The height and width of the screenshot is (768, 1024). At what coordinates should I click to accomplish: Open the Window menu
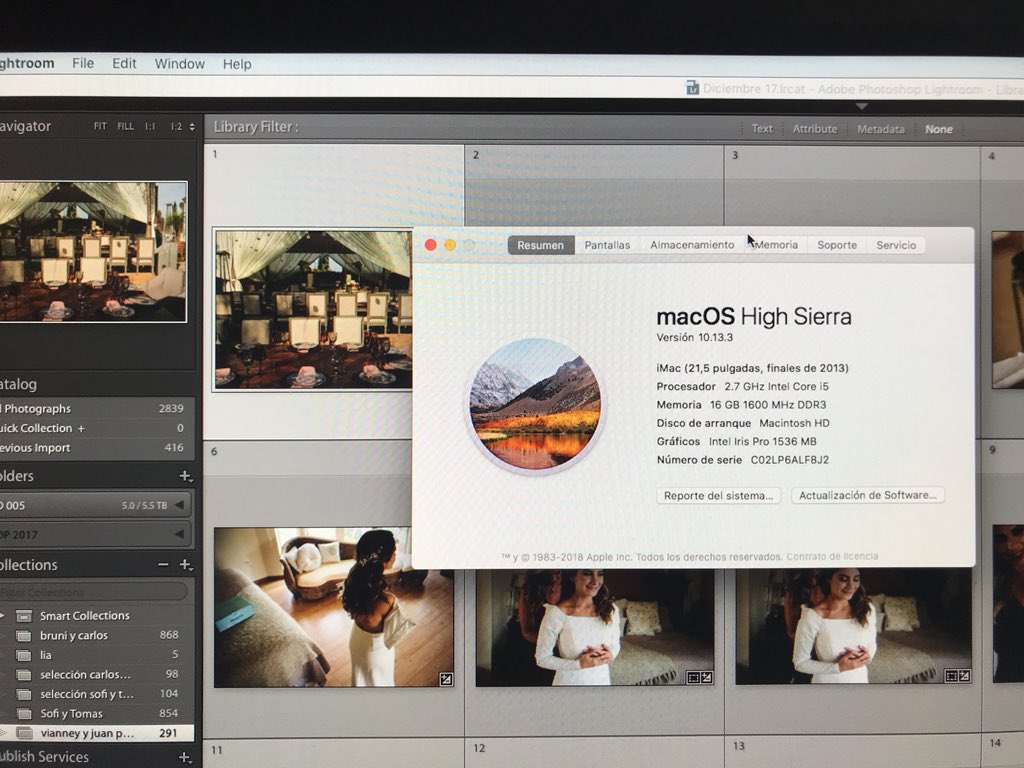(x=180, y=64)
